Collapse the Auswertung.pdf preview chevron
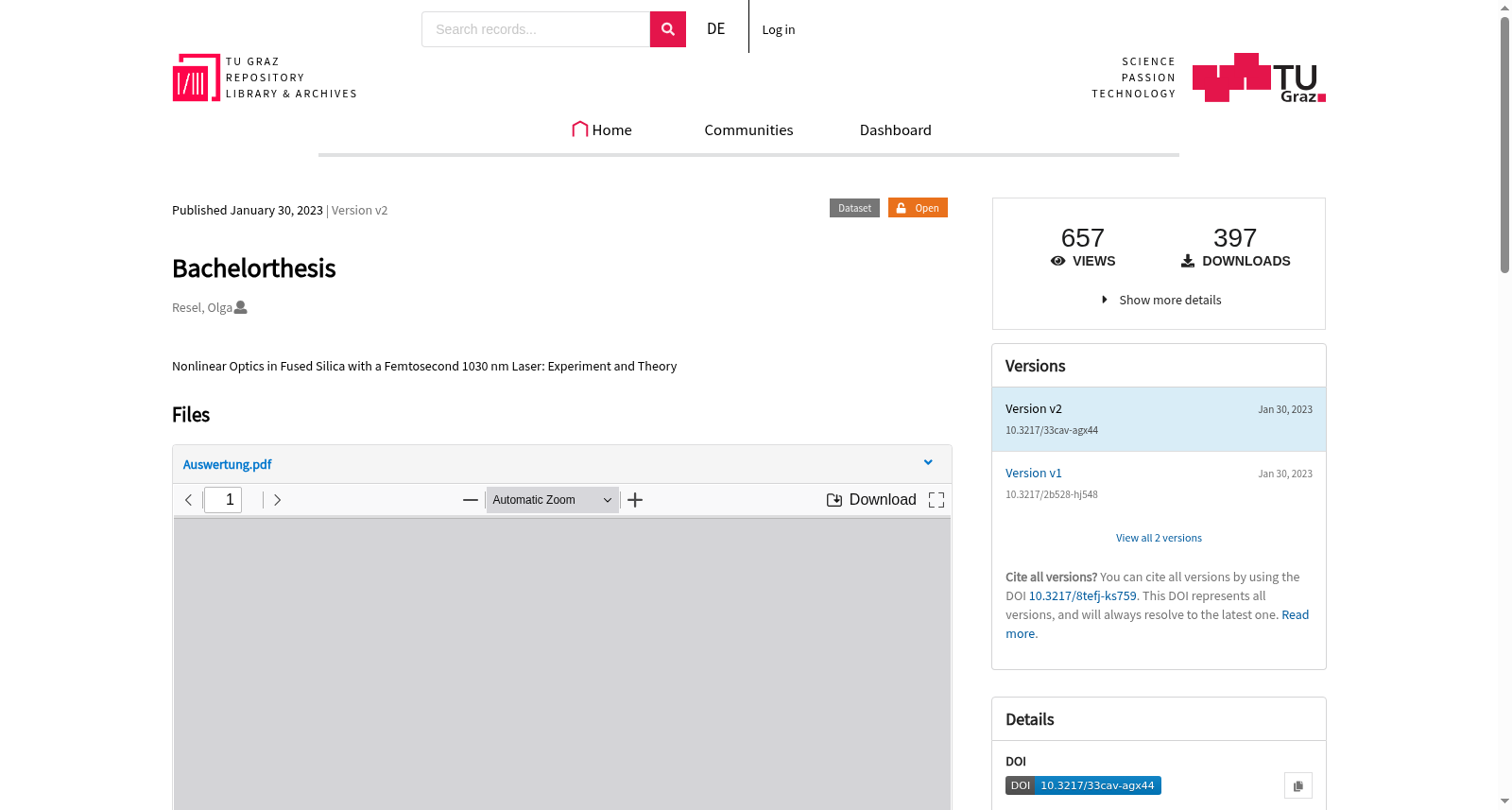This screenshot has width=1512, height=810. (928, 463)
